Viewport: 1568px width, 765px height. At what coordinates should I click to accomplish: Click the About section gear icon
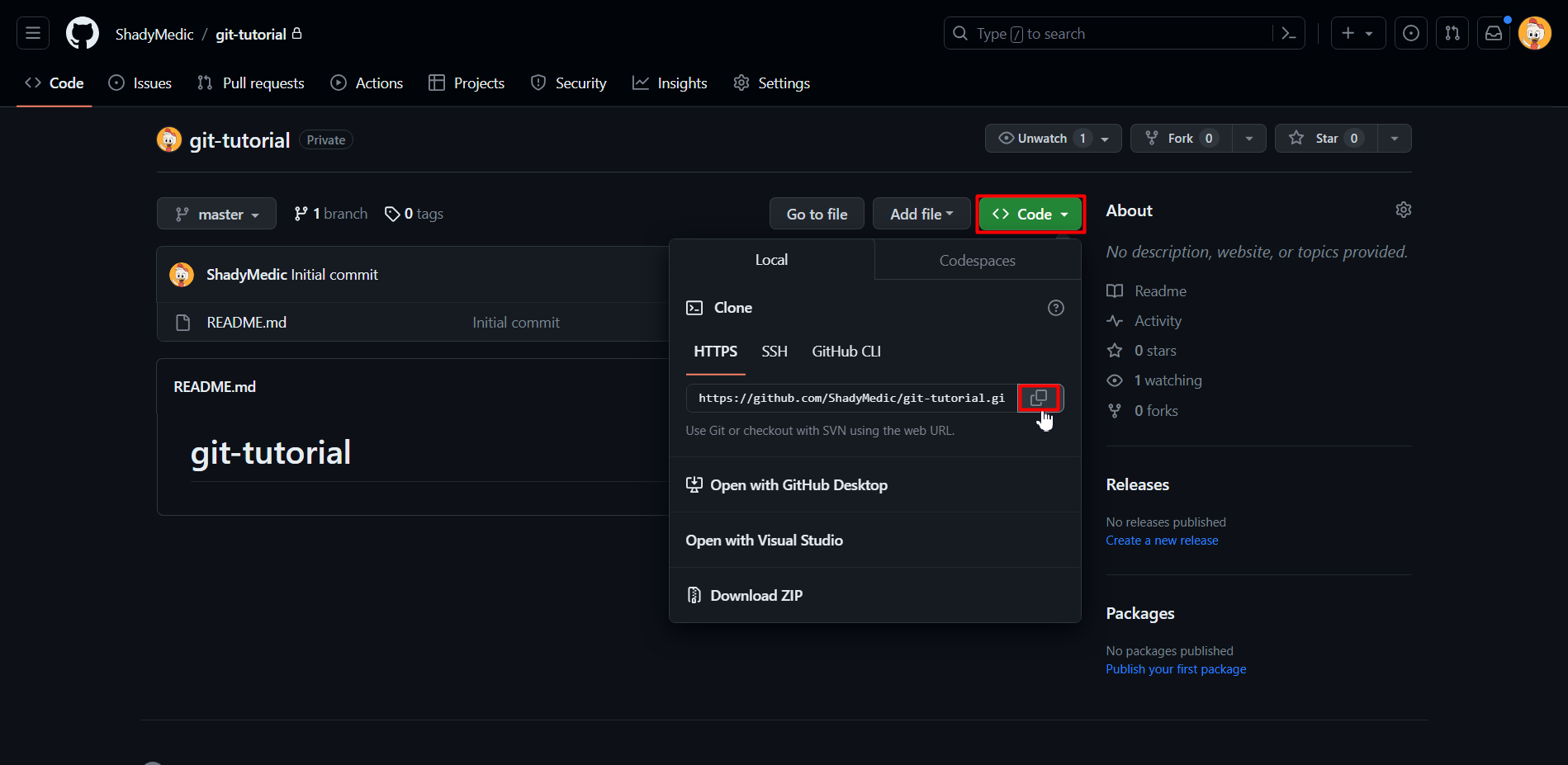point(1403,210)
